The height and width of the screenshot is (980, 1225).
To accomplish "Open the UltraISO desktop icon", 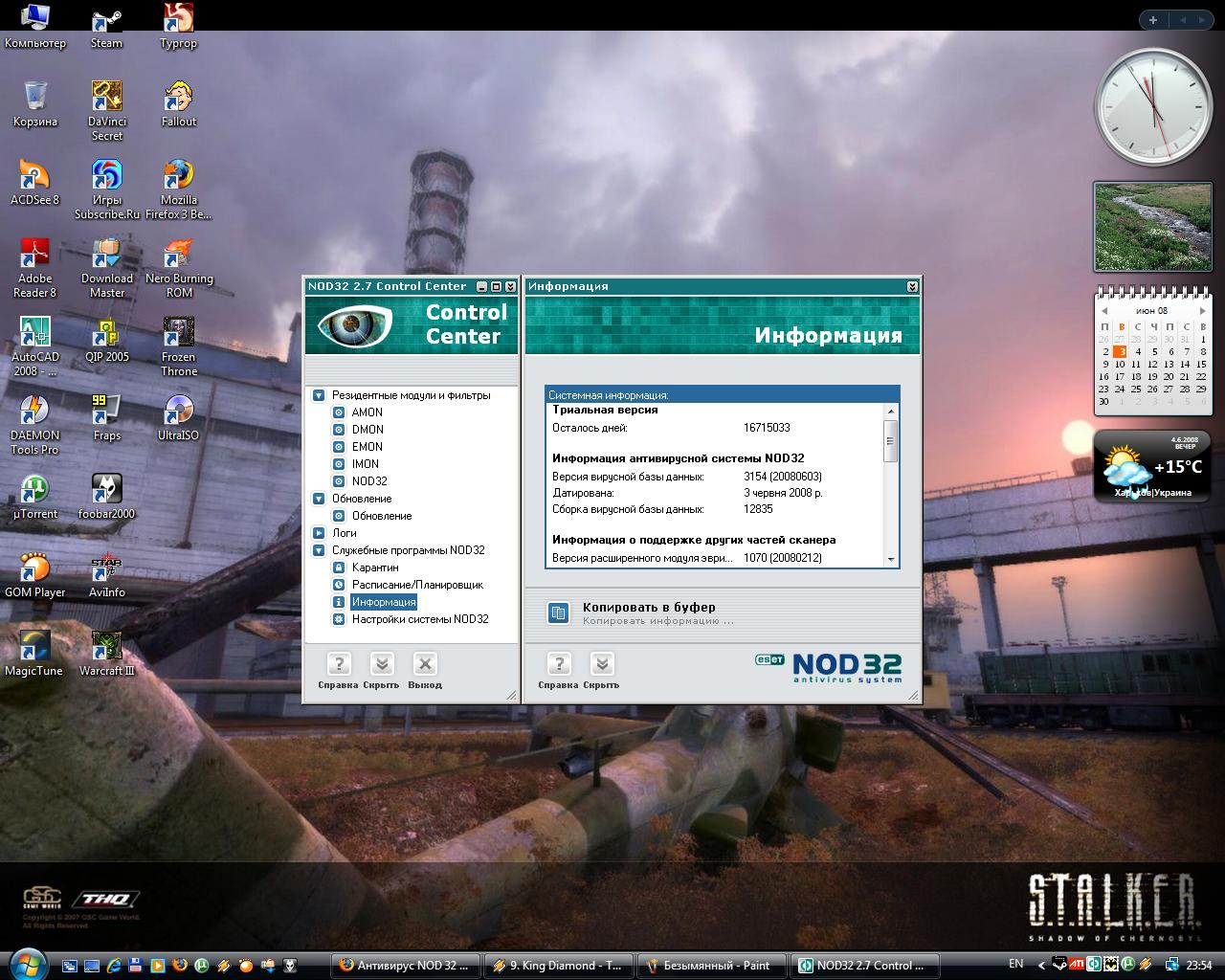I will [x=179, y=419].
